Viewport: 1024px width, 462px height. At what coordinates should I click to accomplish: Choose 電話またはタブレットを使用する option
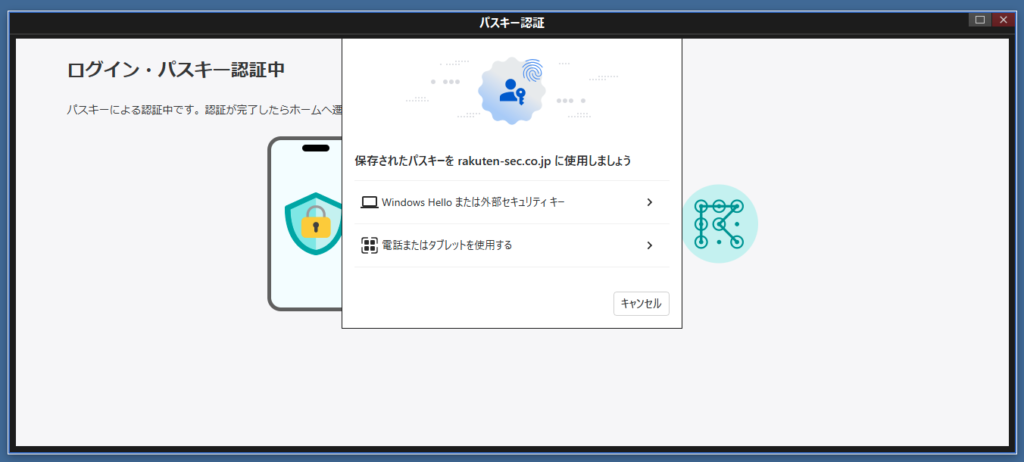click(511, 245)
